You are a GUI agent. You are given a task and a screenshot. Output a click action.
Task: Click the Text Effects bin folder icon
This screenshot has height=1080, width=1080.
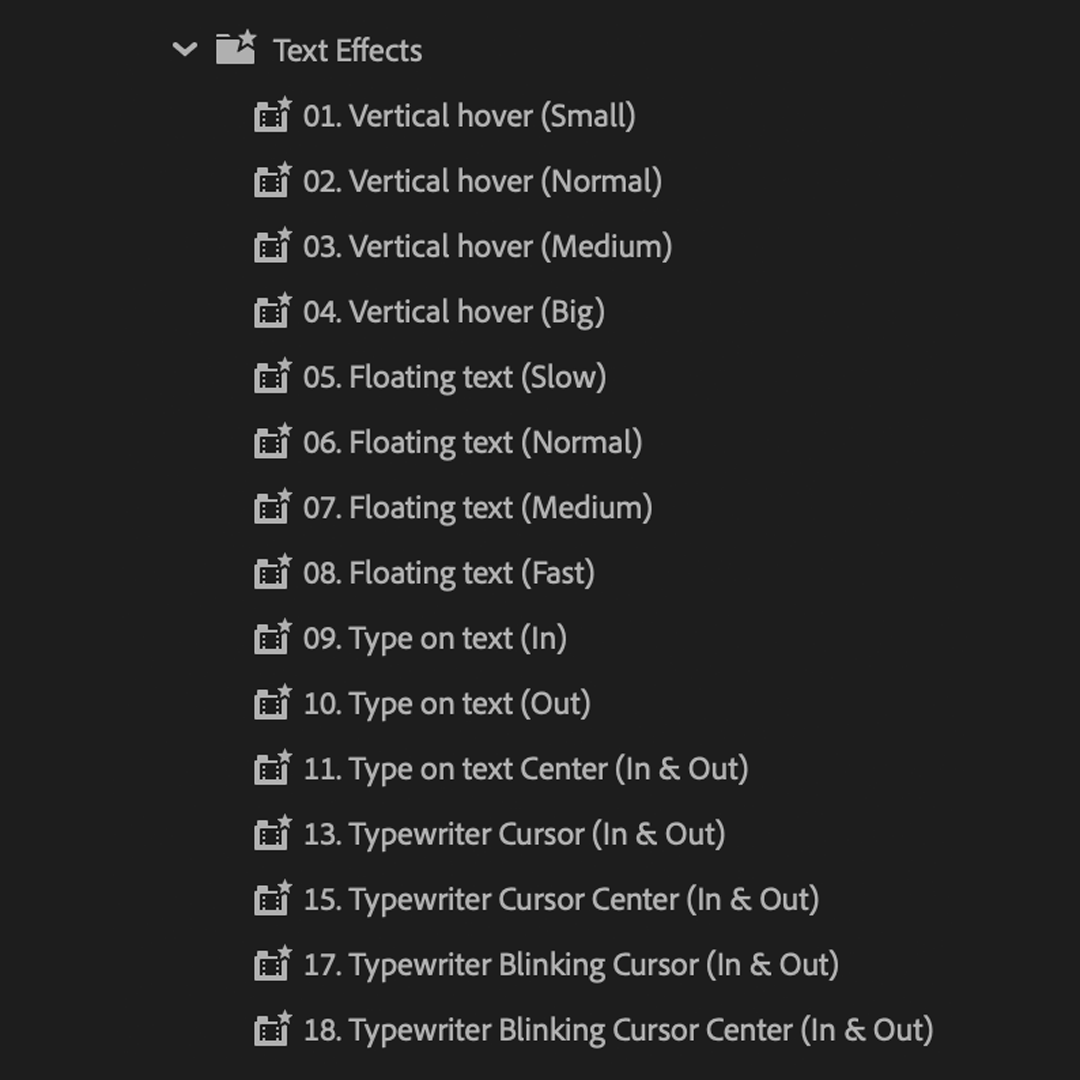pos(237,49)
